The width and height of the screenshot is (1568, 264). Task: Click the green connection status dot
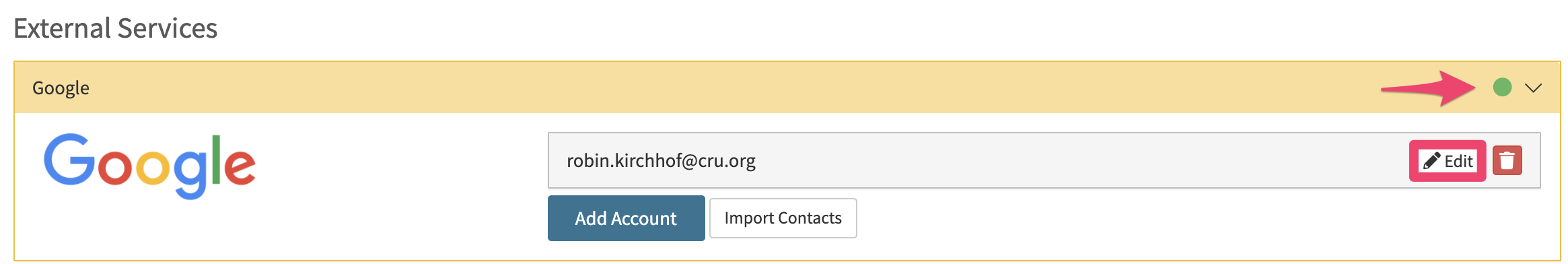tap(1502, 88)
